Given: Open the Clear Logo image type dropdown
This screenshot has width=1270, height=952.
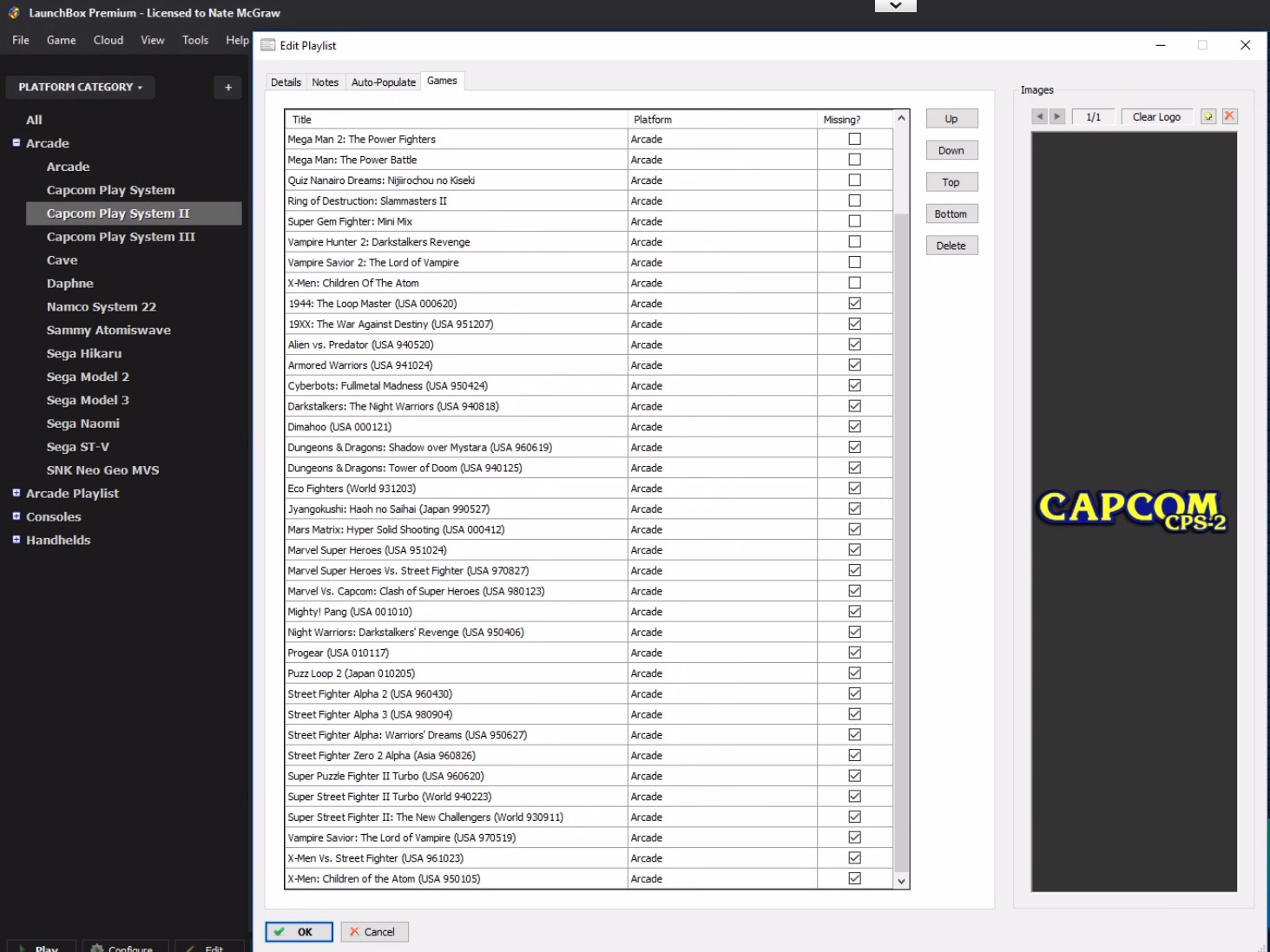Looking at the screenshot, I should (1157, 116).
